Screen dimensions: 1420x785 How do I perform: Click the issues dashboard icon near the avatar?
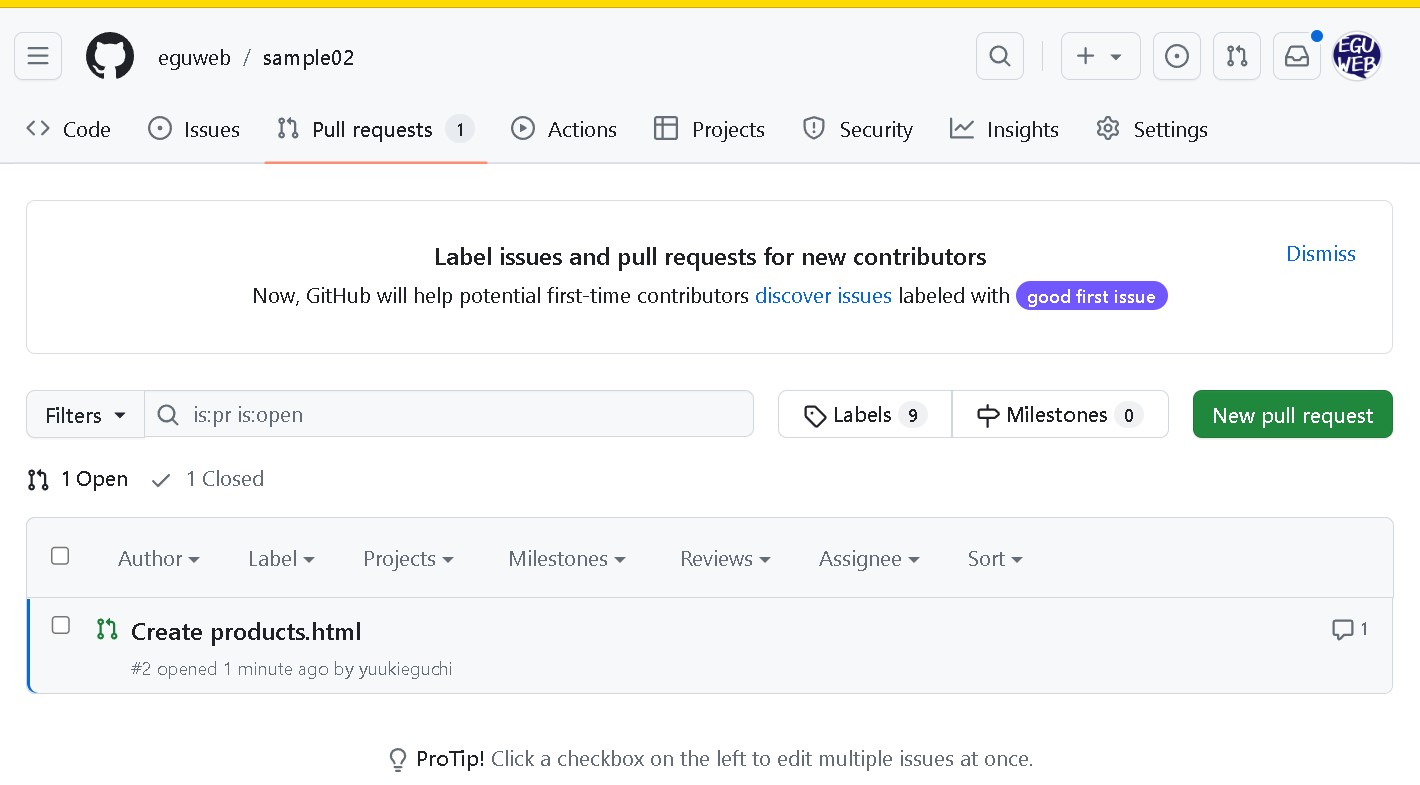tap(1176, 56)
